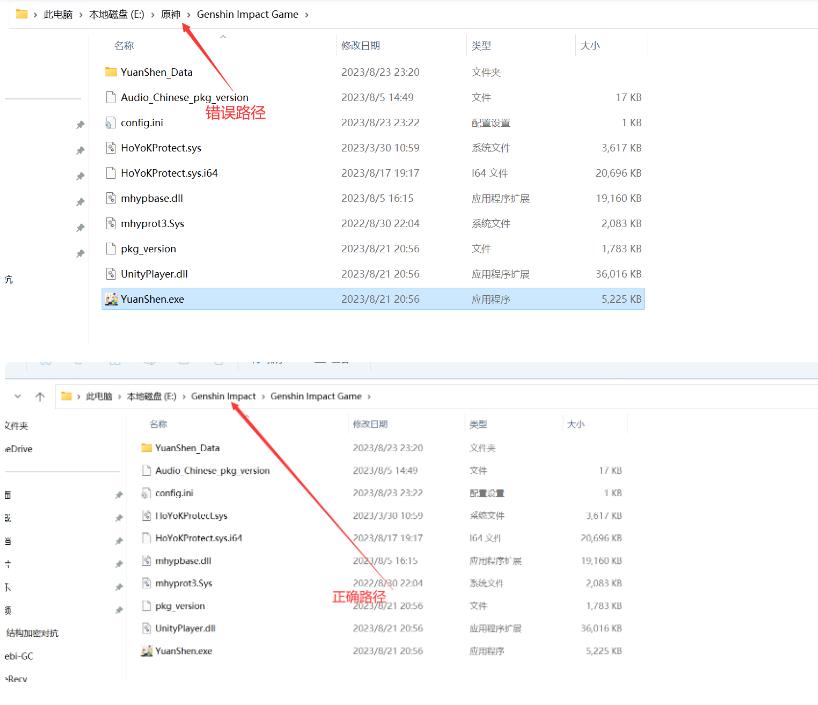Select UnityPlayer.dll icon in bottom window
Image resolution: width=818 pixels, height=705 pixels.
[147, 628]
